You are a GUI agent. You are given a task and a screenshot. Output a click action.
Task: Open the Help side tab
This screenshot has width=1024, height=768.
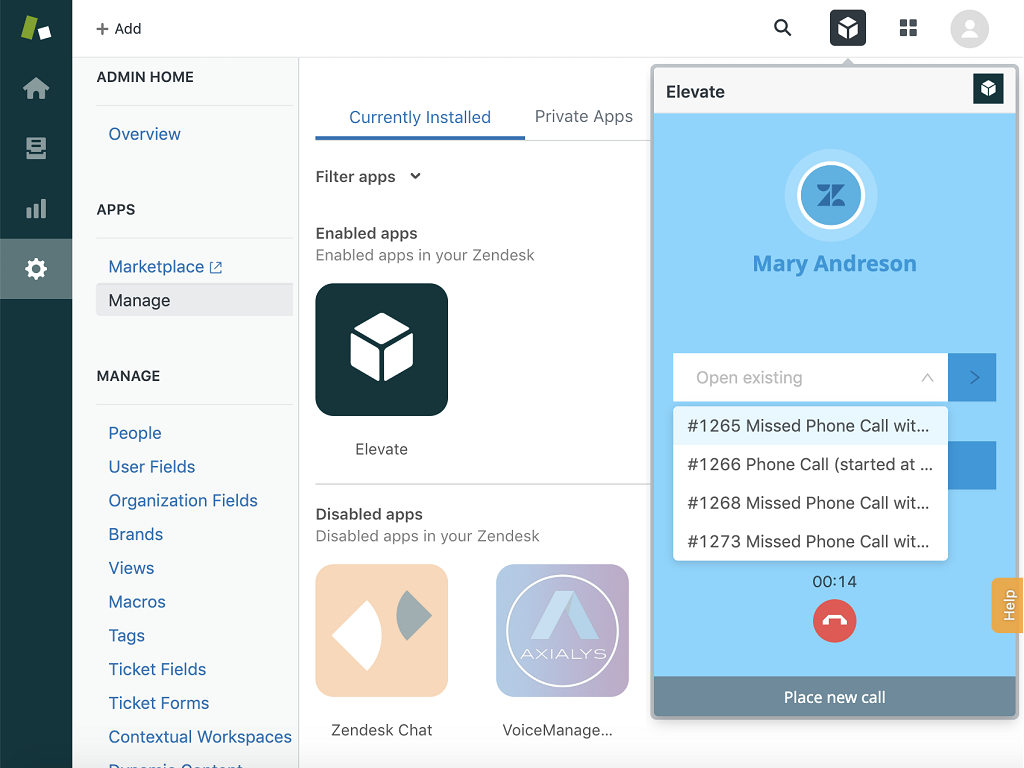[x=1008, y=605]
